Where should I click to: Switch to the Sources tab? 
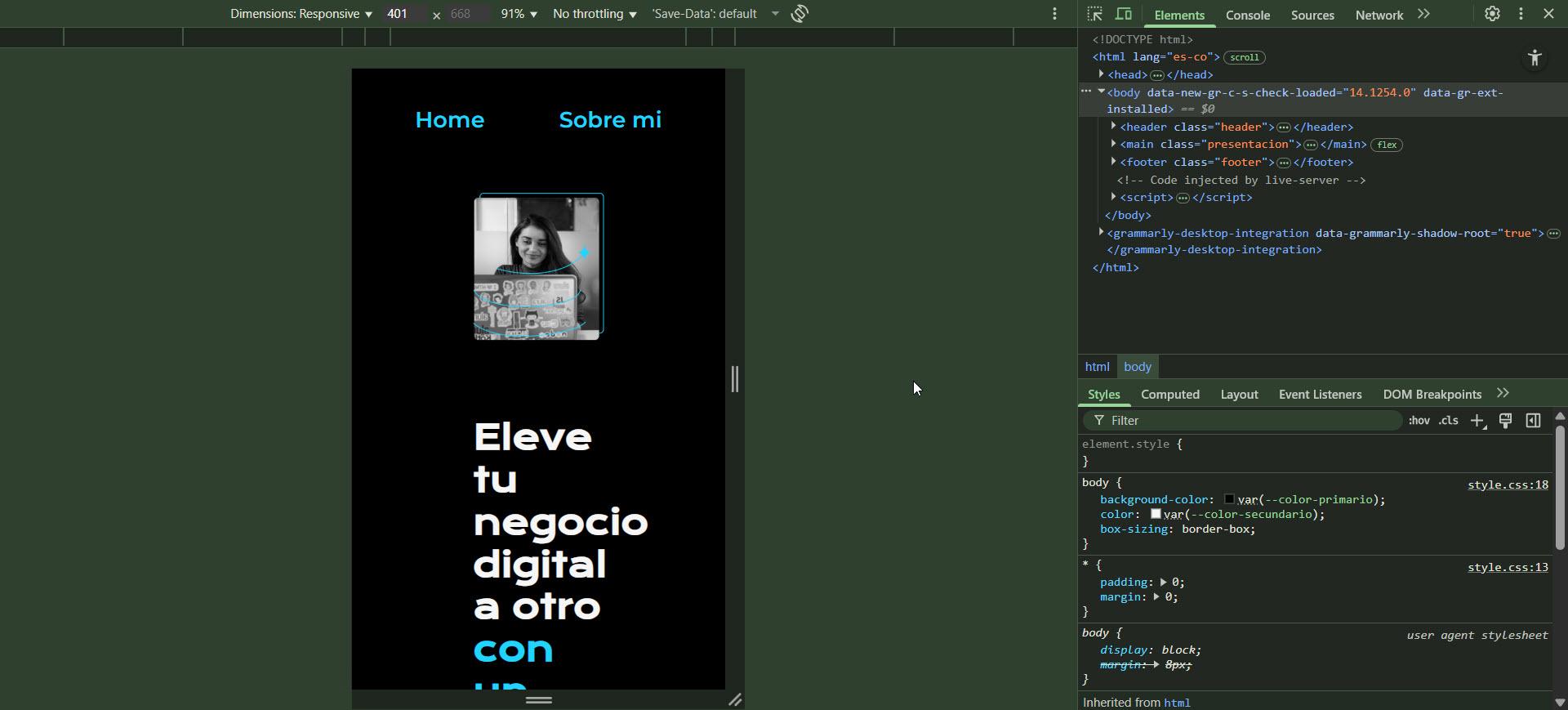(1312, 15)
